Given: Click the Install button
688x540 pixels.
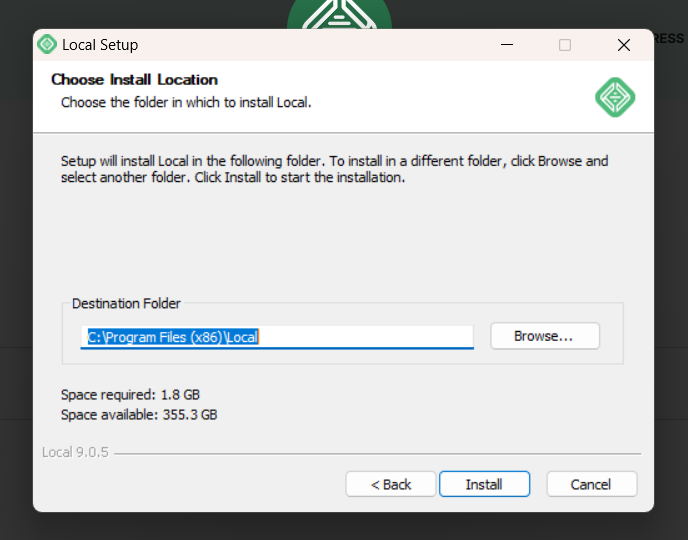Looking at the screenshot, I should (x=484, y=484).
